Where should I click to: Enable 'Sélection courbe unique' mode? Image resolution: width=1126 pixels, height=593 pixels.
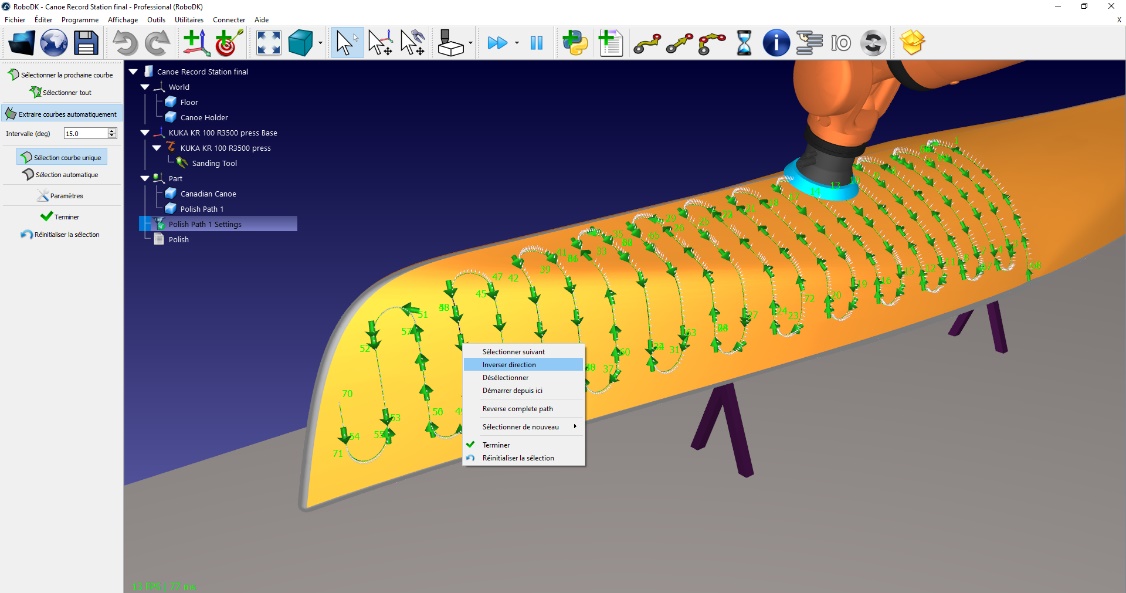61,158
